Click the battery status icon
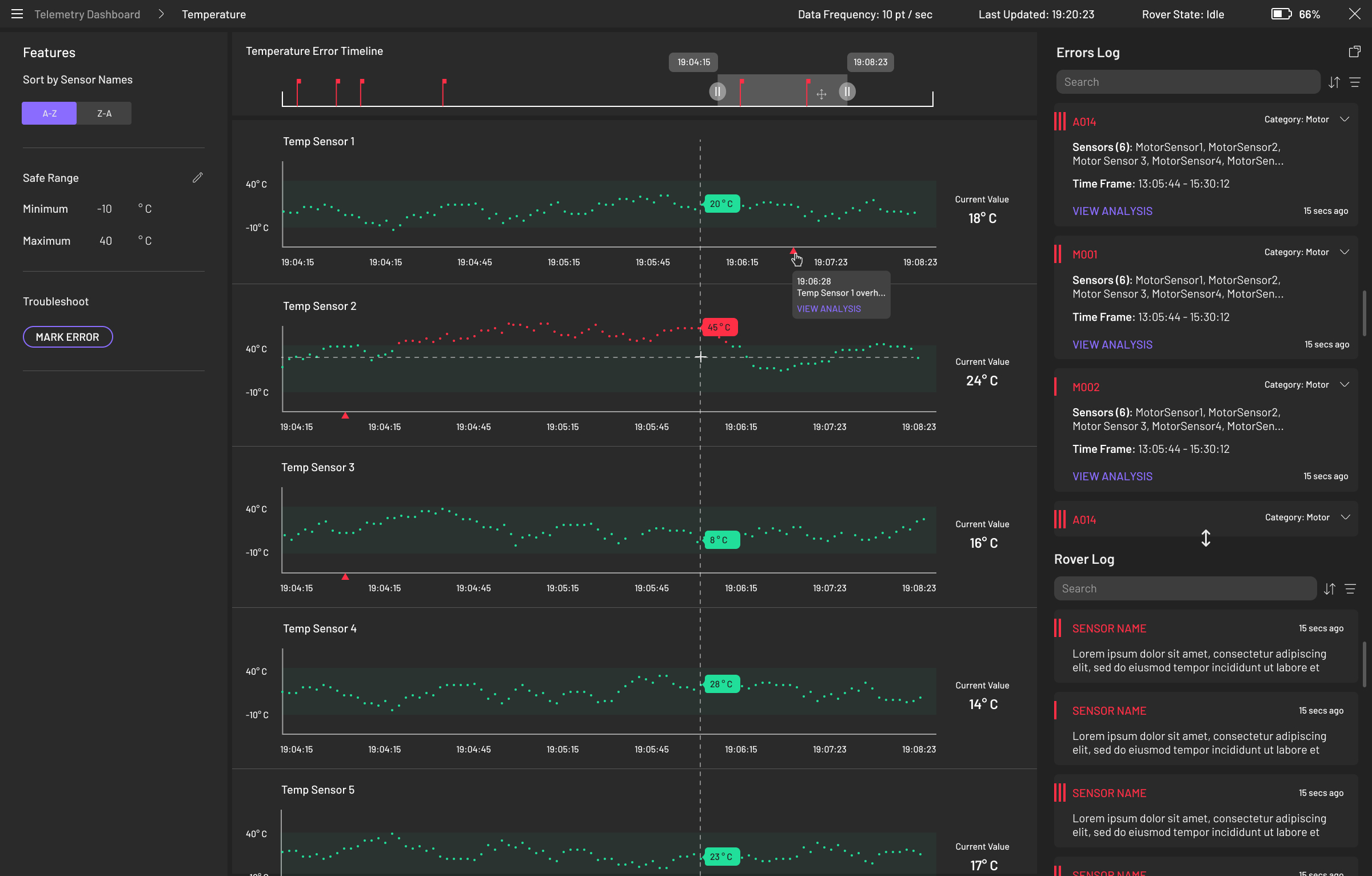The width and height of the screenshot is (1372, 876). click(1281, 14)
